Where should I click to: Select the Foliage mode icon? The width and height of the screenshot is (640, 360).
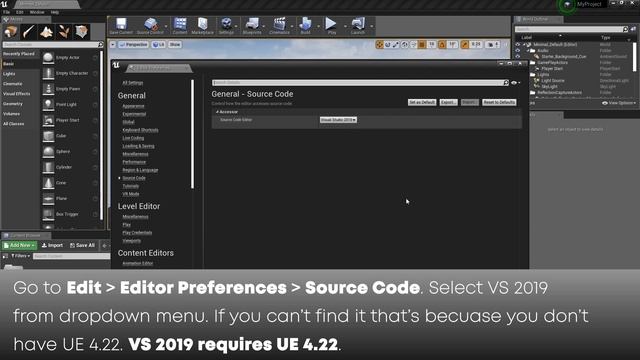pyautogui.click(x=64, y=32)
